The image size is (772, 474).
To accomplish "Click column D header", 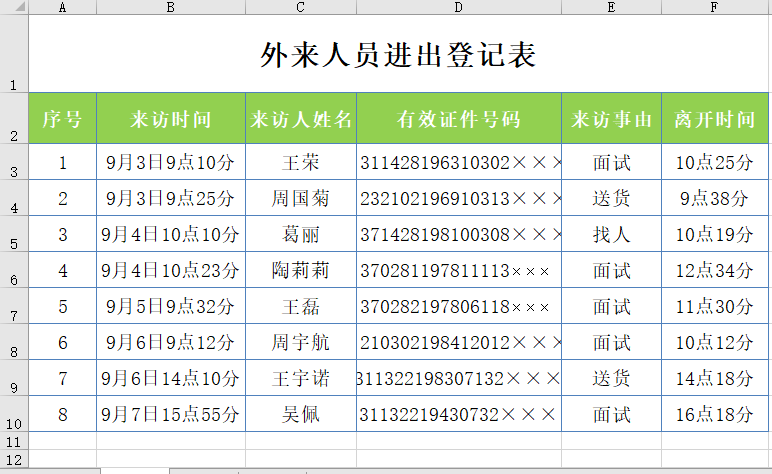I will point(458,7).
